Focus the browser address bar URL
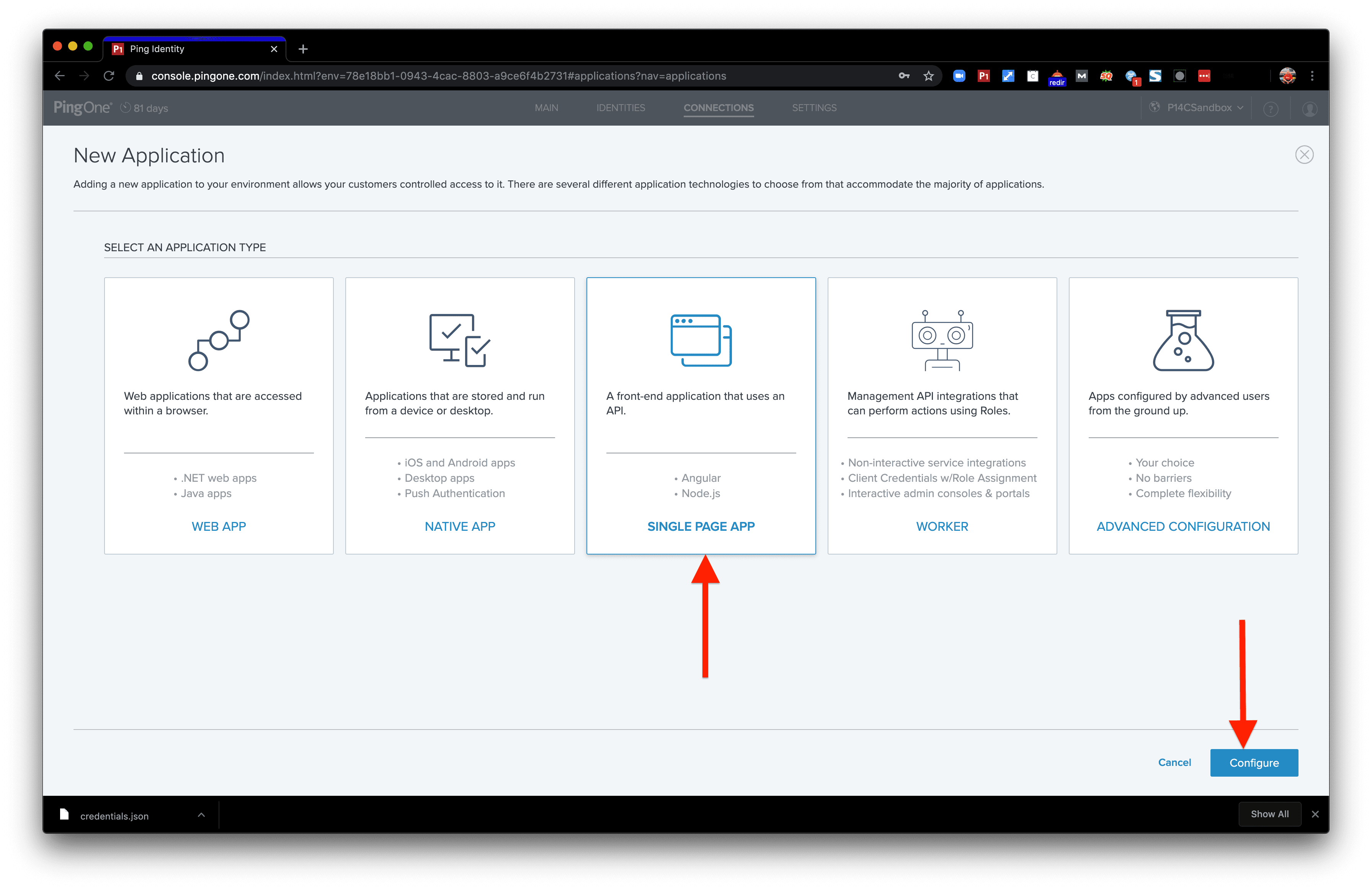Screen dimensions: 1372x890 pos(438,76)
